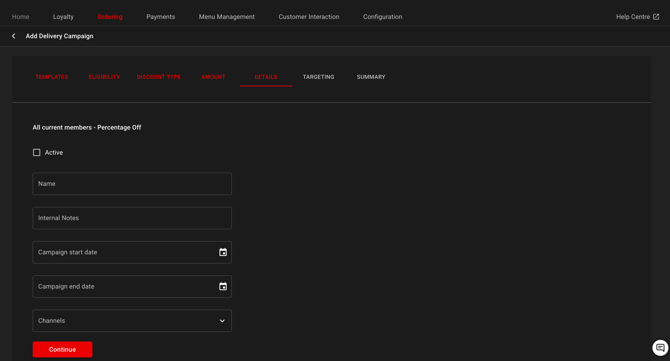Image resolution: width=670 pixels, height=361 pixels.
Task: Open the Summary tab
Action: point(371,77)
